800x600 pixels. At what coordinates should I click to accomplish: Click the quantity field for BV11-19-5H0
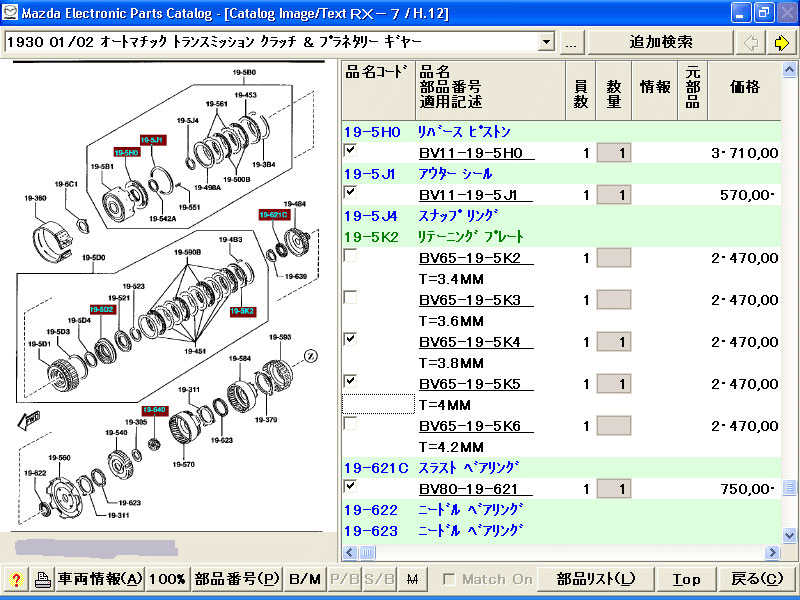point(614,153)
